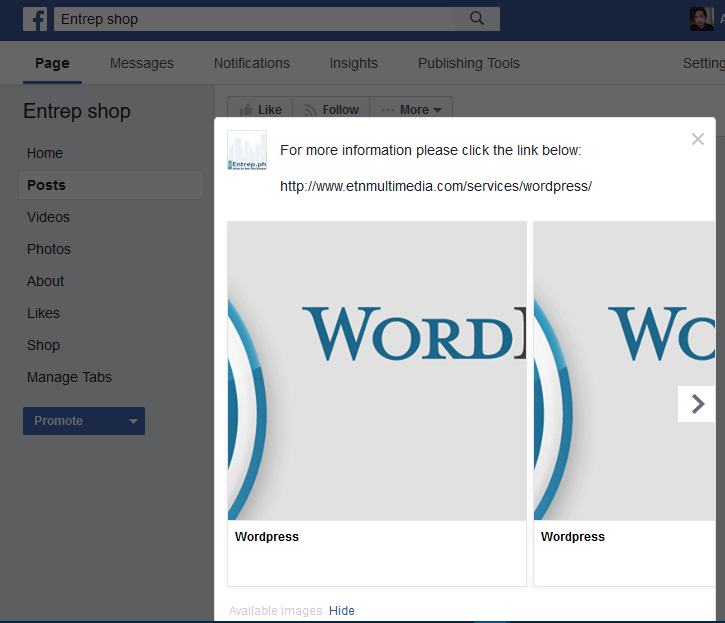Click the second Wordpress carousel image

pos(625,371)
